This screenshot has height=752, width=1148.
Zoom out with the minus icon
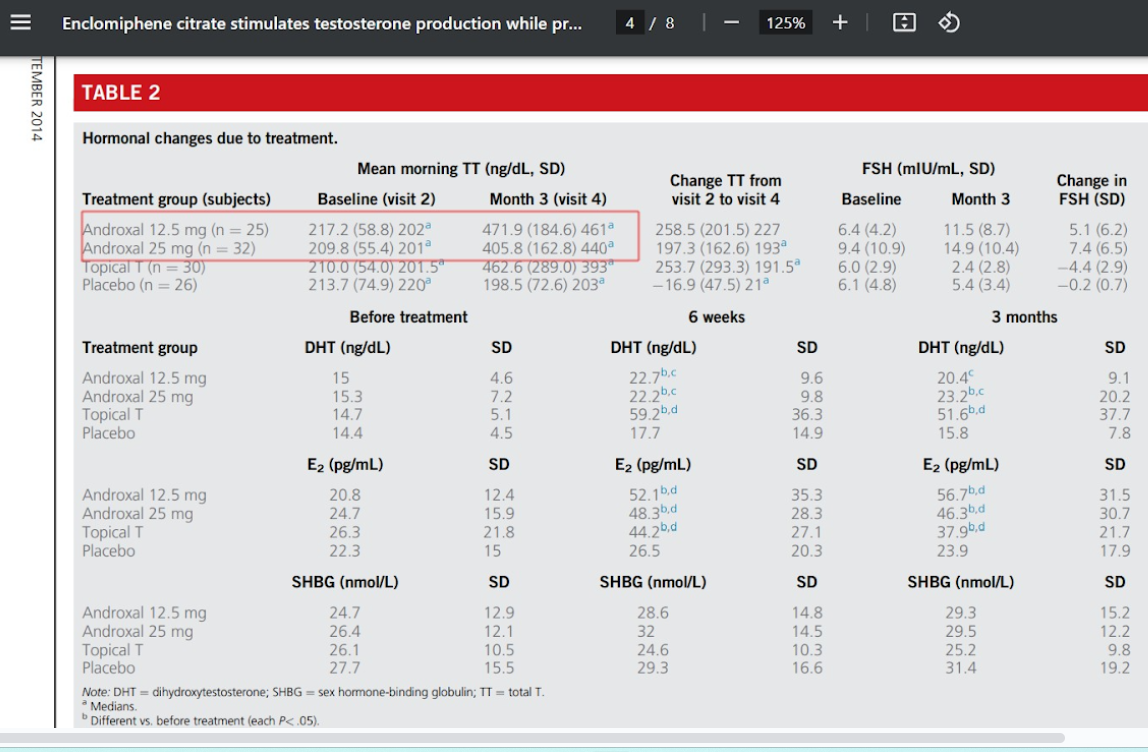[x=731, y=23]
